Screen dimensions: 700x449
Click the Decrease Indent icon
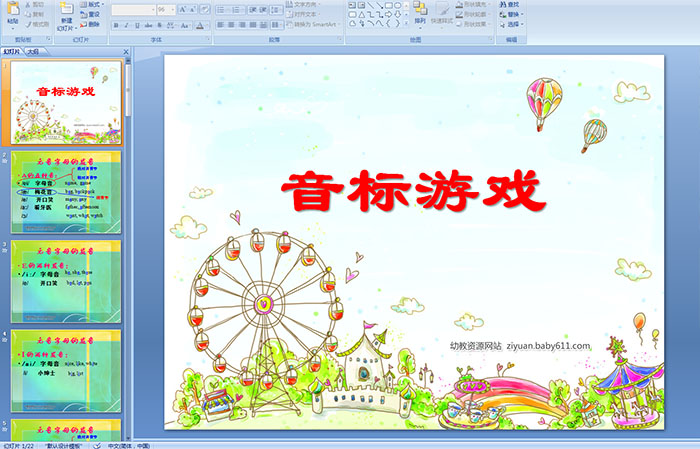tap(253, 10)
